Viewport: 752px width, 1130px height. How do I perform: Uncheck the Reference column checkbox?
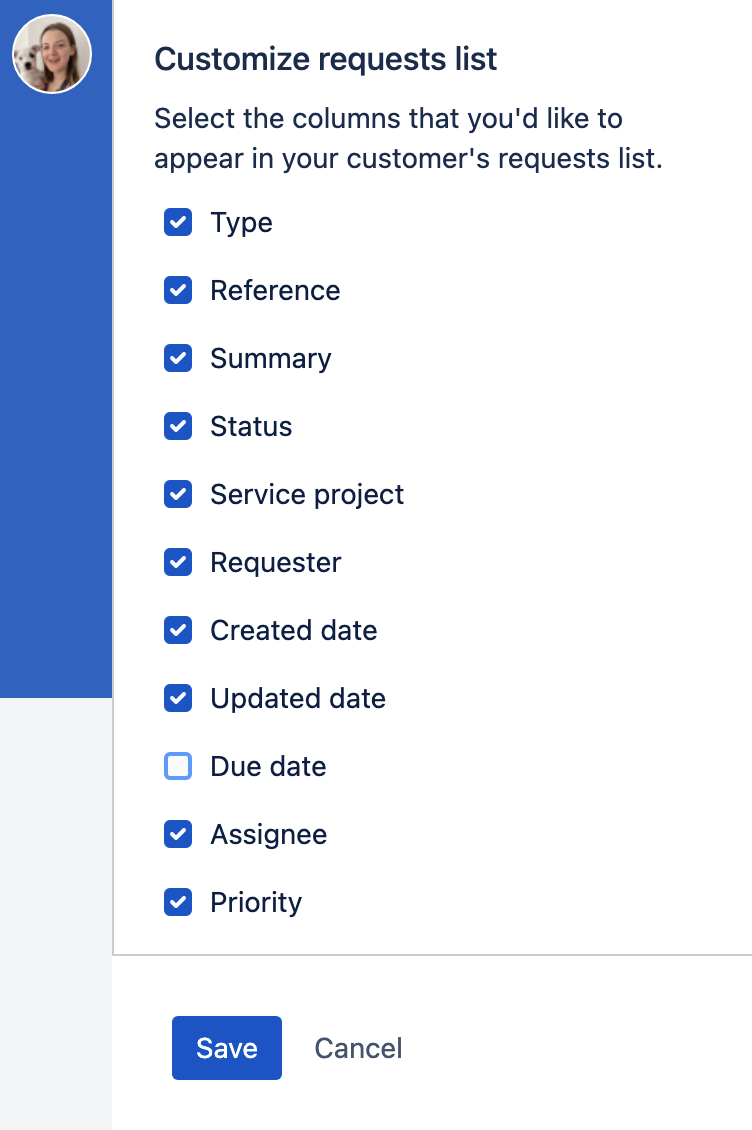pyautogui.click(x=178, y=290)
